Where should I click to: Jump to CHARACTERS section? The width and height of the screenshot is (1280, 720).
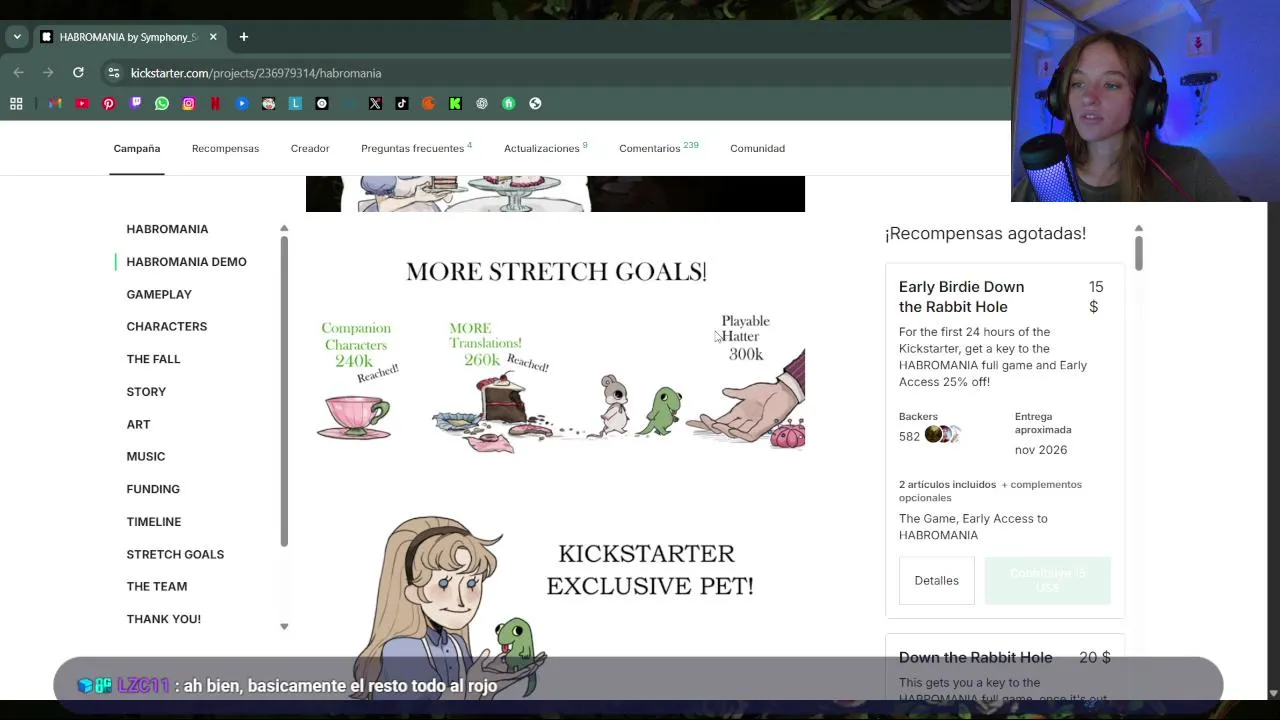coord(167,327)
